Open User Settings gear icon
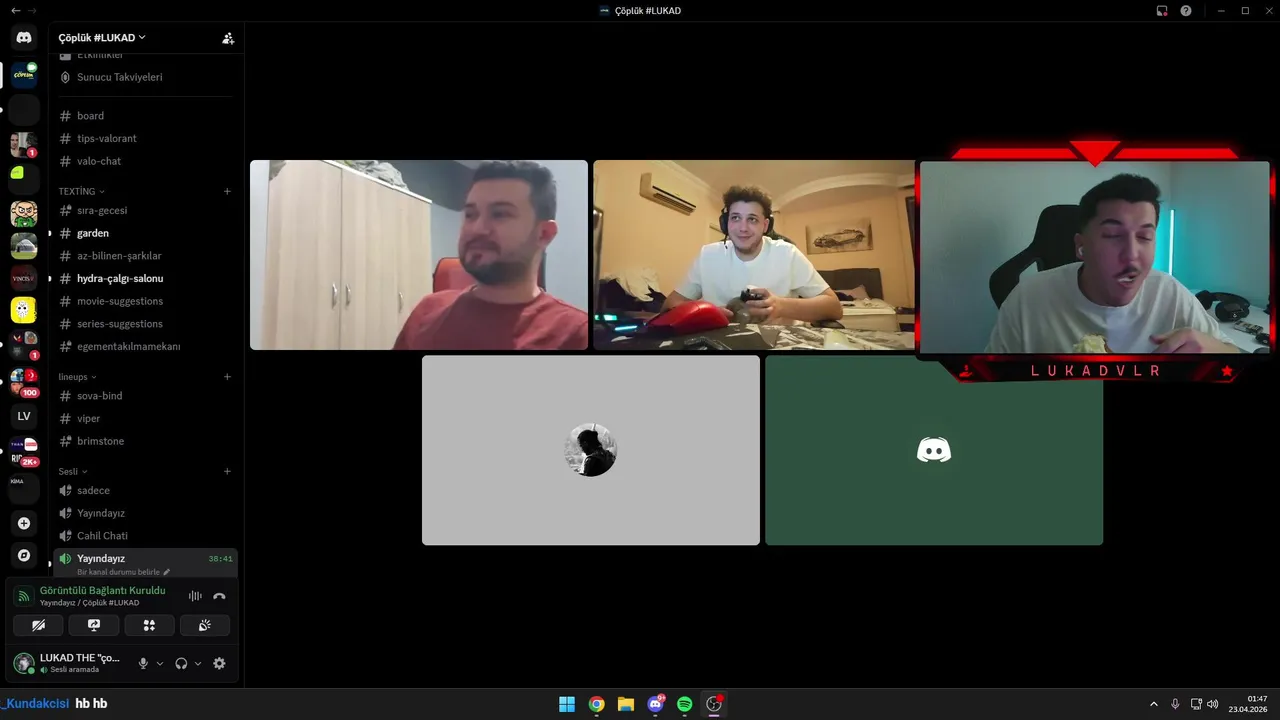Viewport: 1280px width, 720px height. click(219, 663)
